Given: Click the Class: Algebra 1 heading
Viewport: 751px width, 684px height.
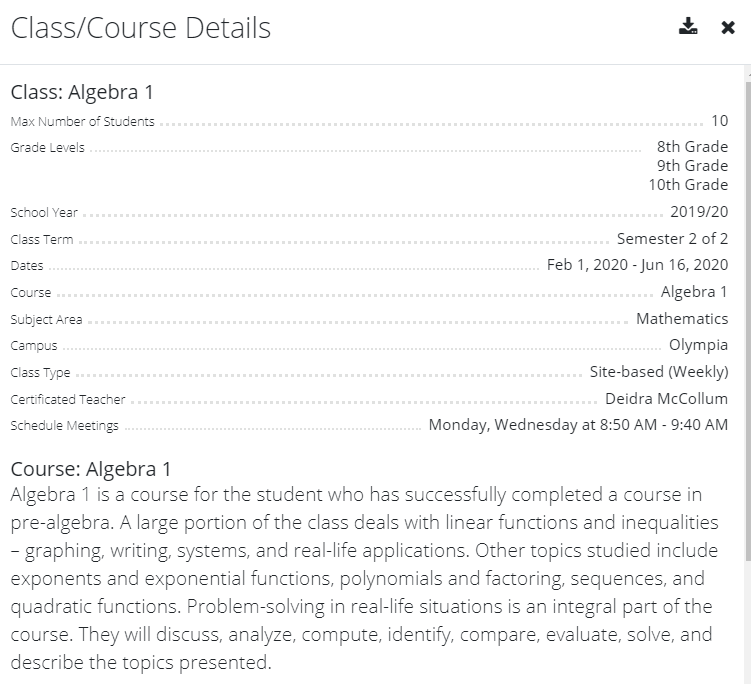Looking at the screenshot, I should click(82, 92).
